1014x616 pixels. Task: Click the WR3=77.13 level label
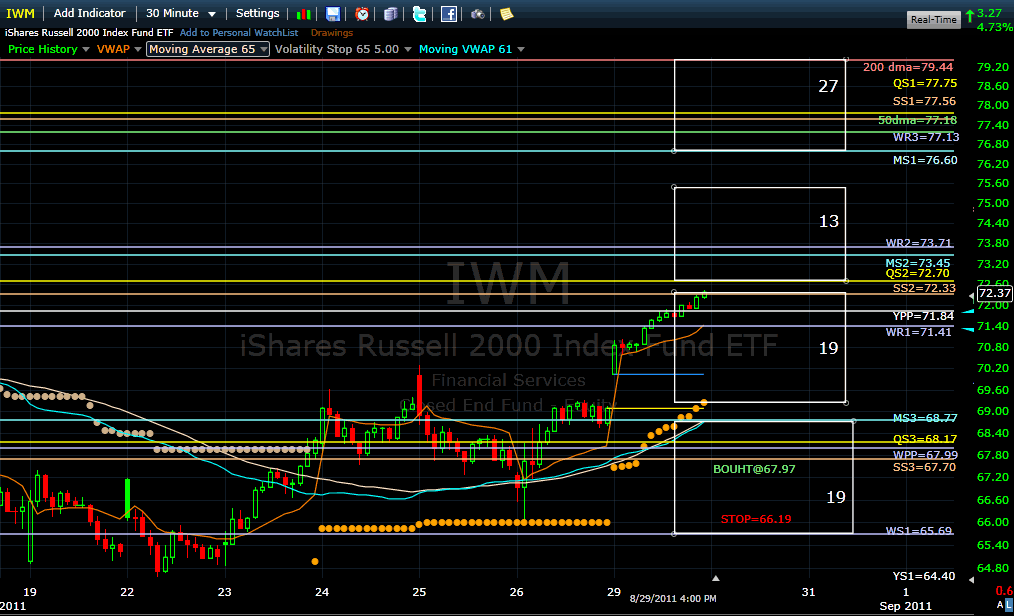(x=925, y=137)
